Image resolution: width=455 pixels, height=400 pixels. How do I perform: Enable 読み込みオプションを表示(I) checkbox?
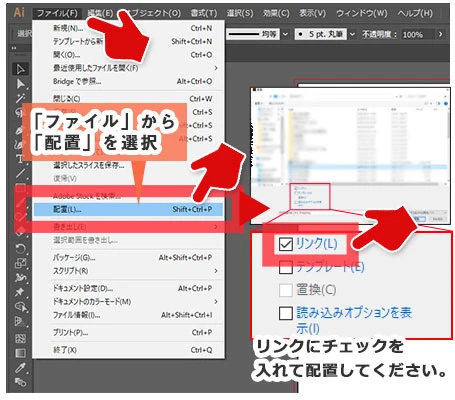click(286, 313)
